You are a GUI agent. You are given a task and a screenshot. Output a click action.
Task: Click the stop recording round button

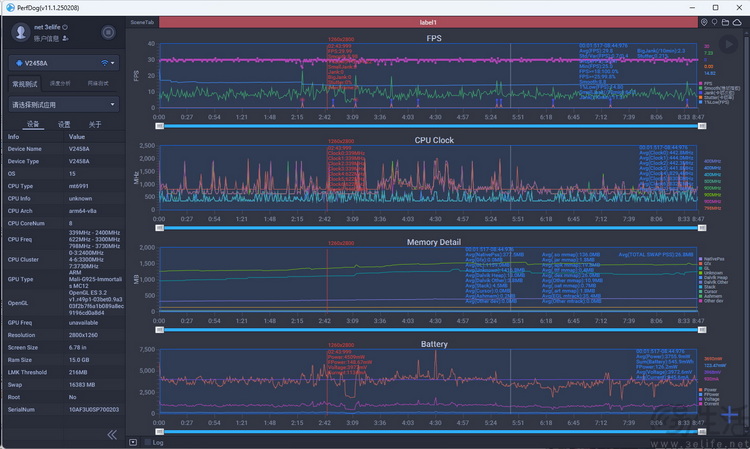108,32
